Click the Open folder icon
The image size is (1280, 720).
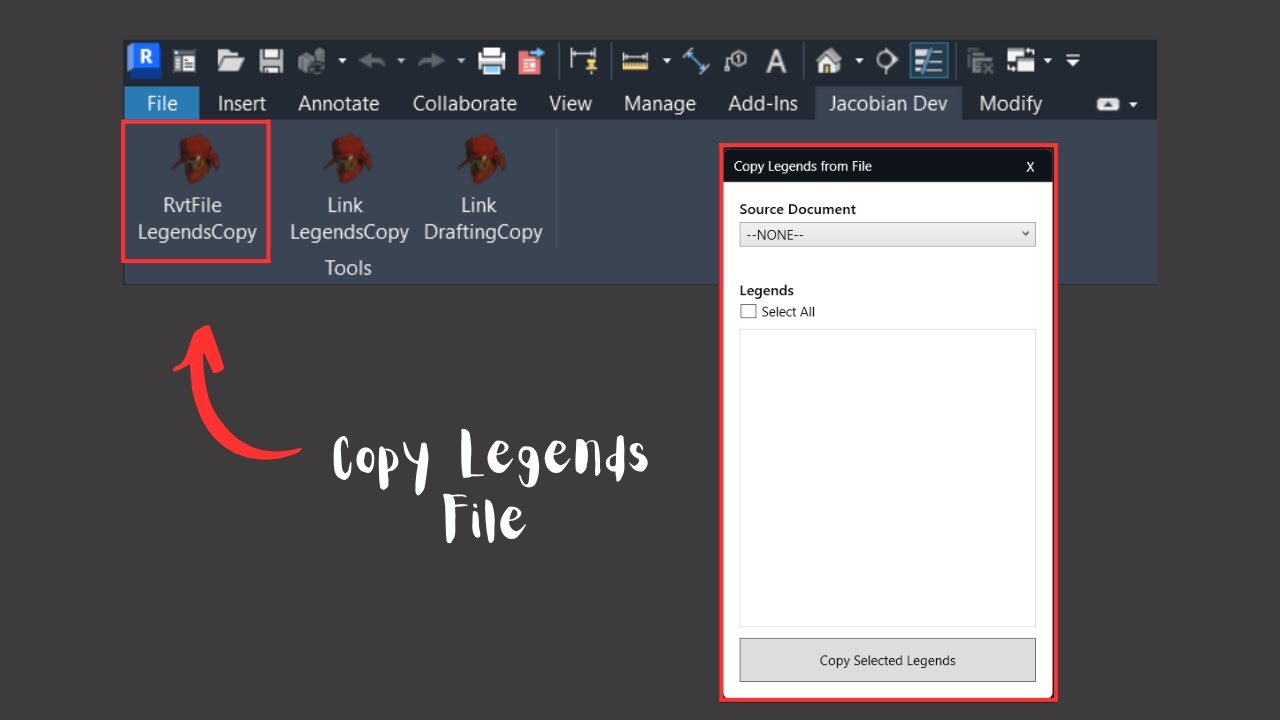[231, 61]
